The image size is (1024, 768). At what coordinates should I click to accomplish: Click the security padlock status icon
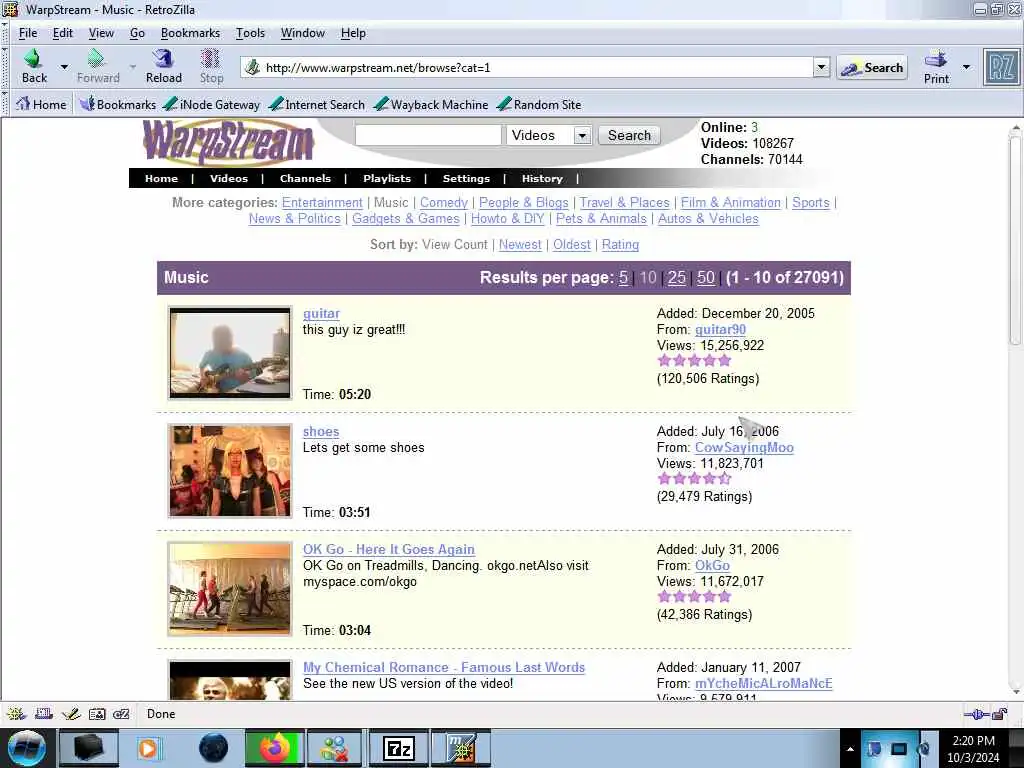[x=1000, y=714]
